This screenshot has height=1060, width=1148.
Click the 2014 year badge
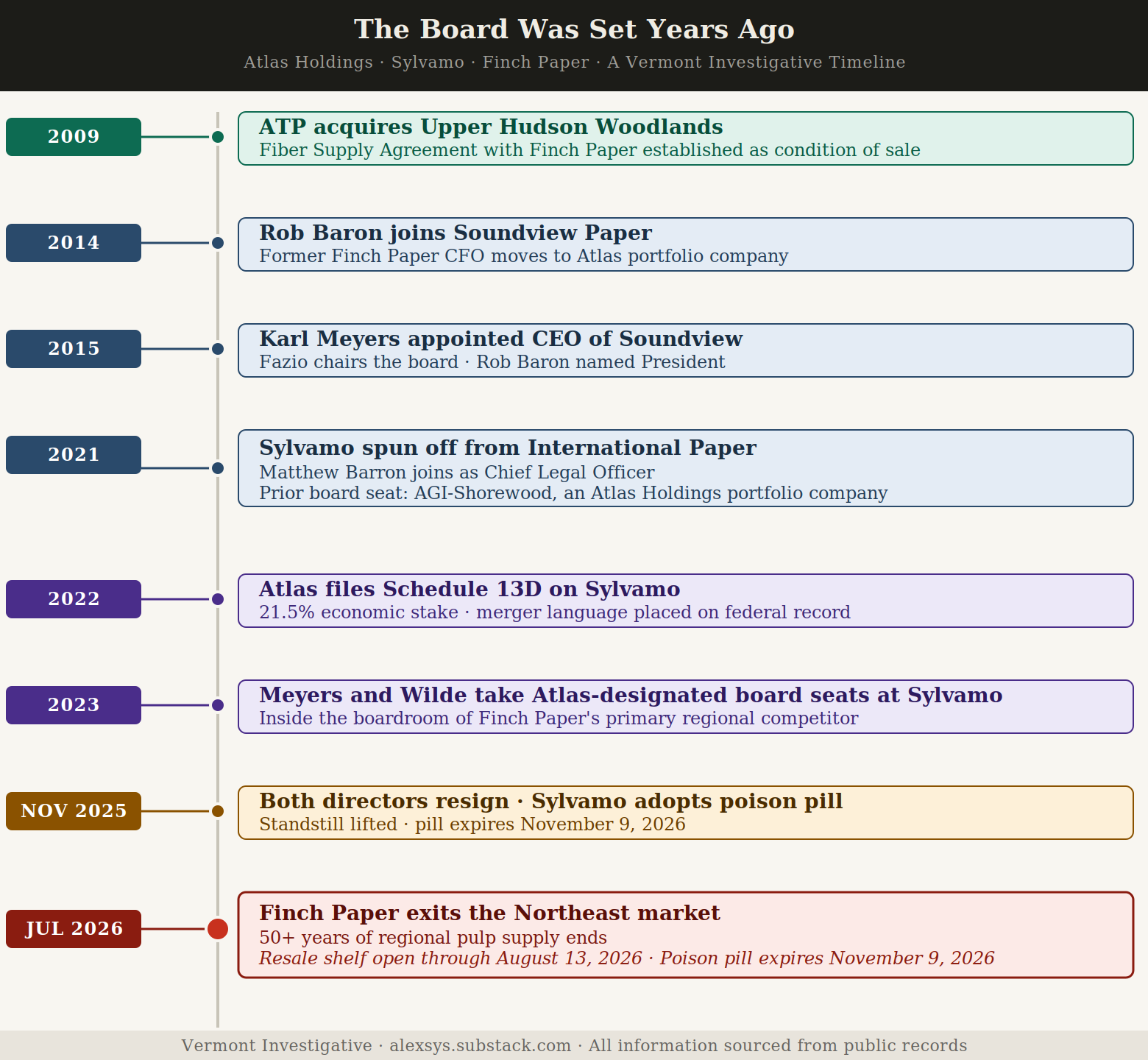pyautogui.click(x=74, y=243)
